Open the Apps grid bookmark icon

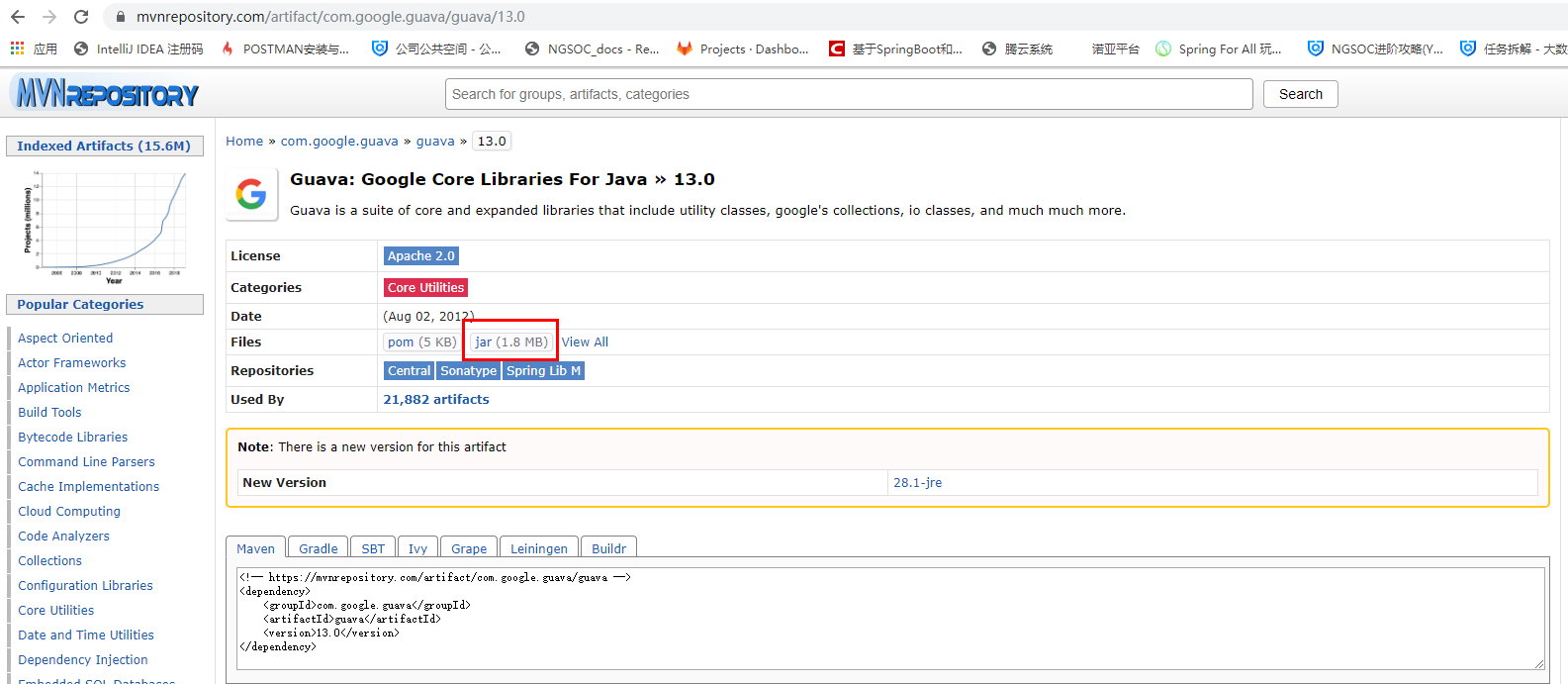coord(17,49)
